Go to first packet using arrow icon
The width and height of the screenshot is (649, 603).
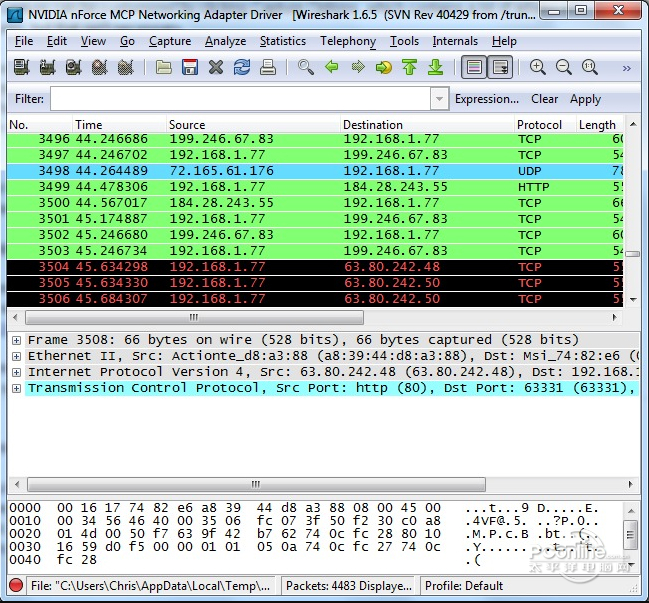pos(409,68)
